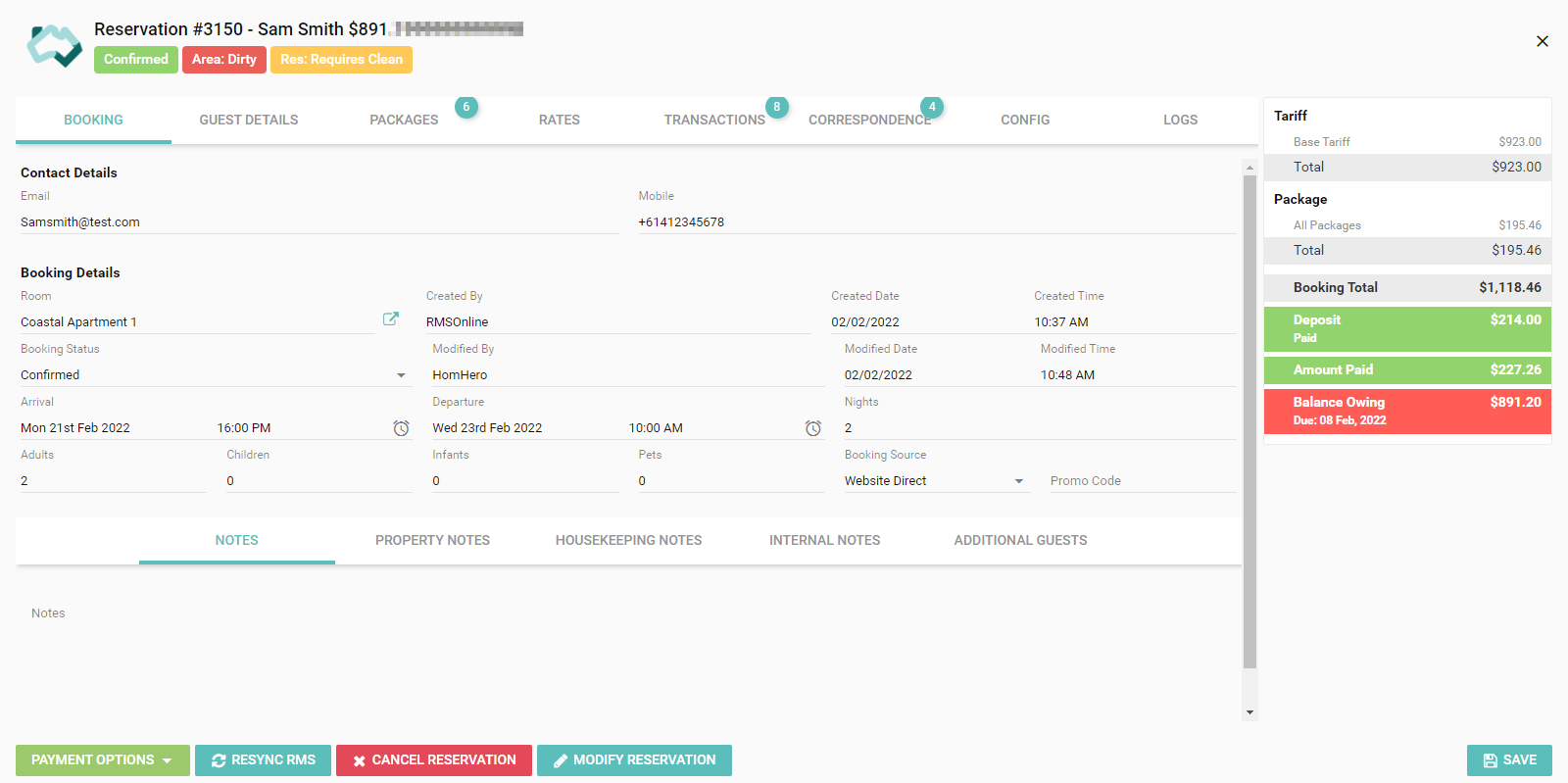
Task: Switch to the Rates tab
Action: [559, 120]
